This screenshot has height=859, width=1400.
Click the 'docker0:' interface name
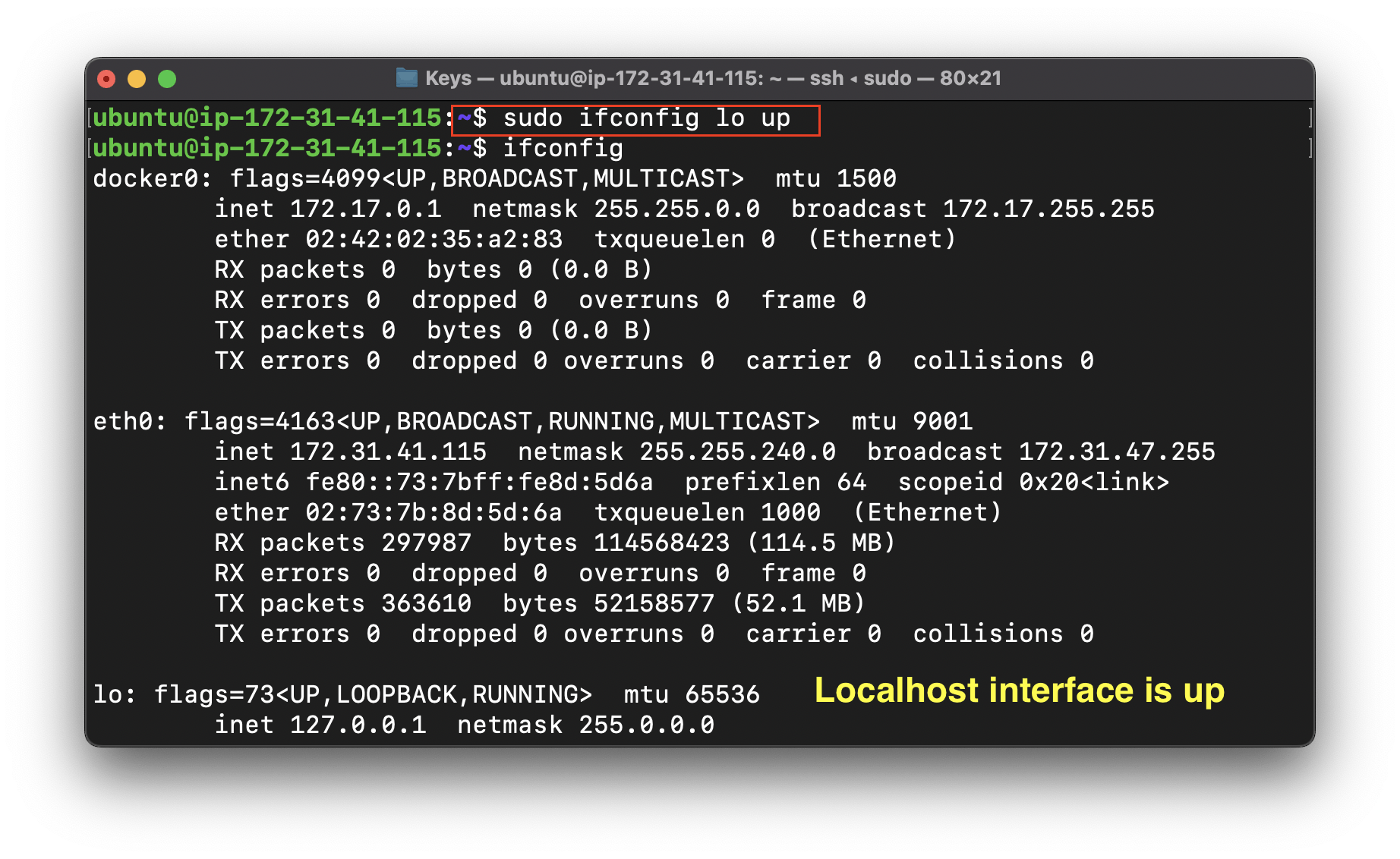(153, 179)
